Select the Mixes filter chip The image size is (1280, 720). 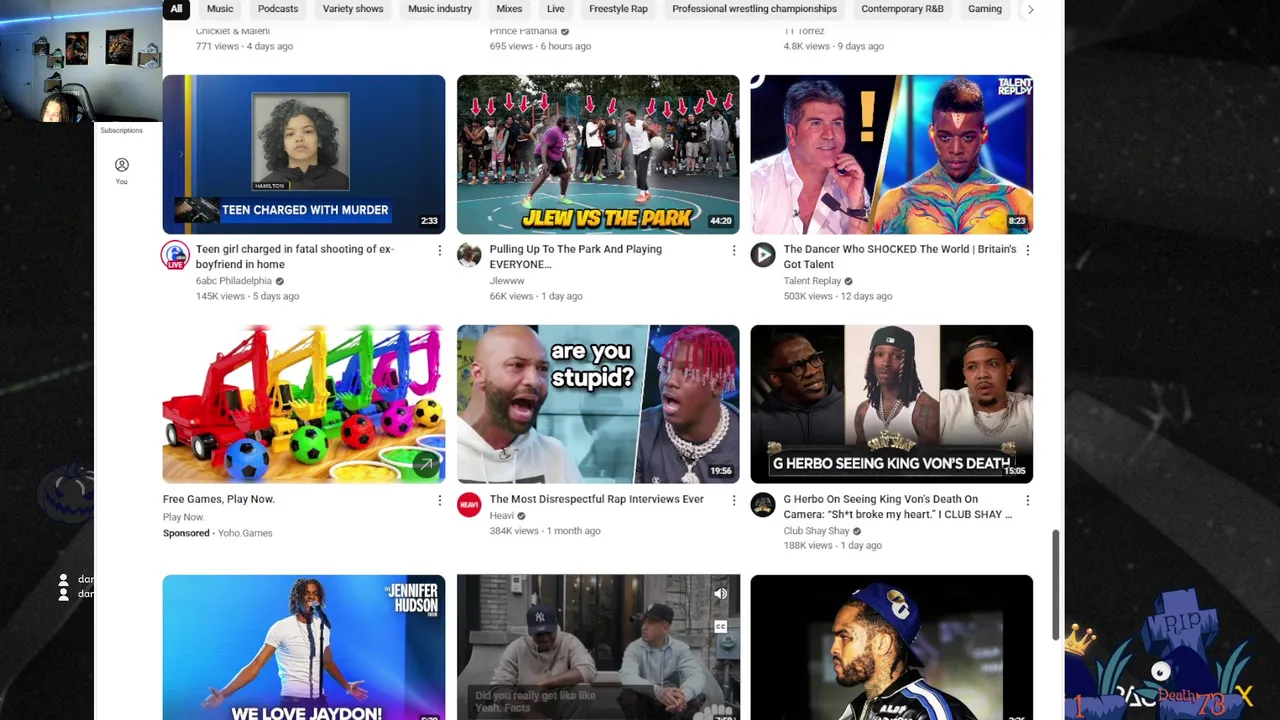coord(509,9)
